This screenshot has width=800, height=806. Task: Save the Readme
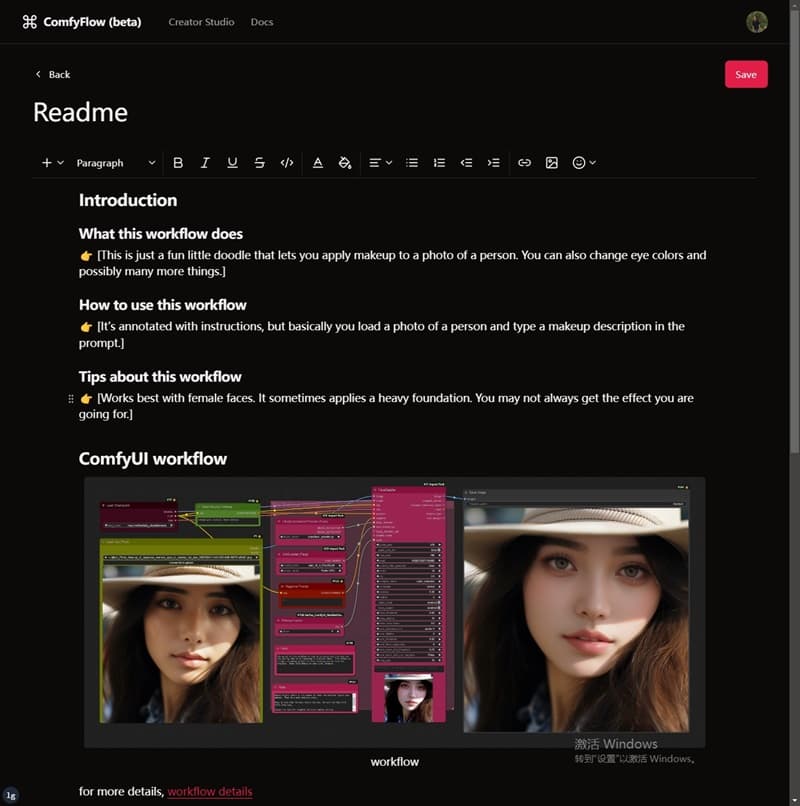tap(746, 75)
